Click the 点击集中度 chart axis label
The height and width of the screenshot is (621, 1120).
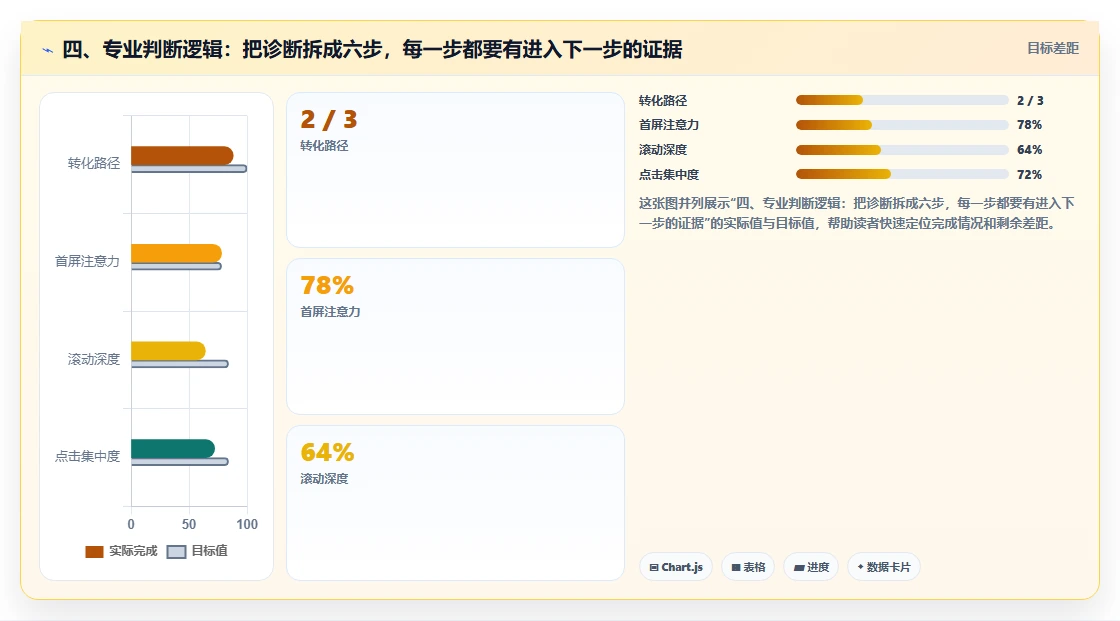(x=87, y=456)
